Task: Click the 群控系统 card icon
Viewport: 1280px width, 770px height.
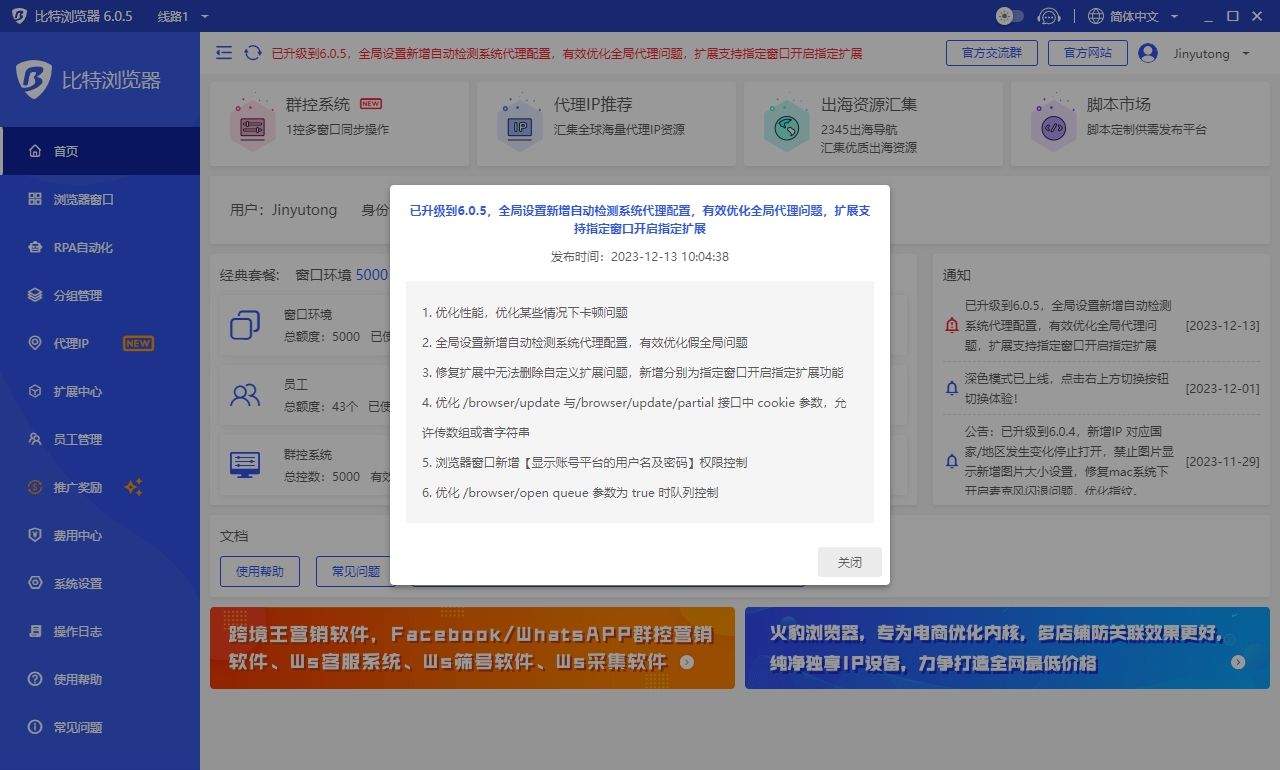Action: point(252,125)
